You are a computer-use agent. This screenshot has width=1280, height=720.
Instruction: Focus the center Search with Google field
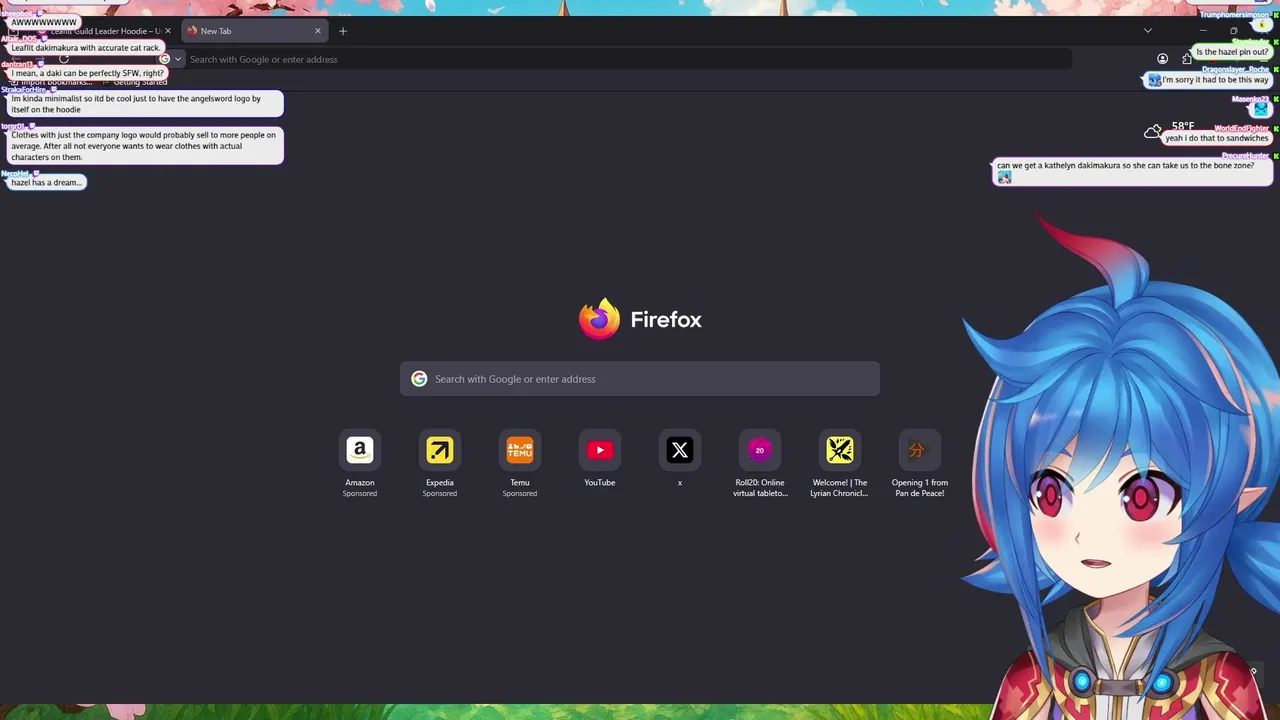click(x=640, y=379)
